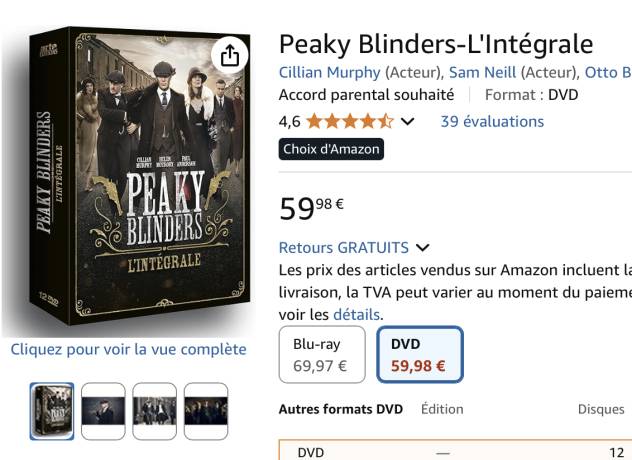Click the Peaky Blinders-L'Intégrale title

[x=435, y=44]
